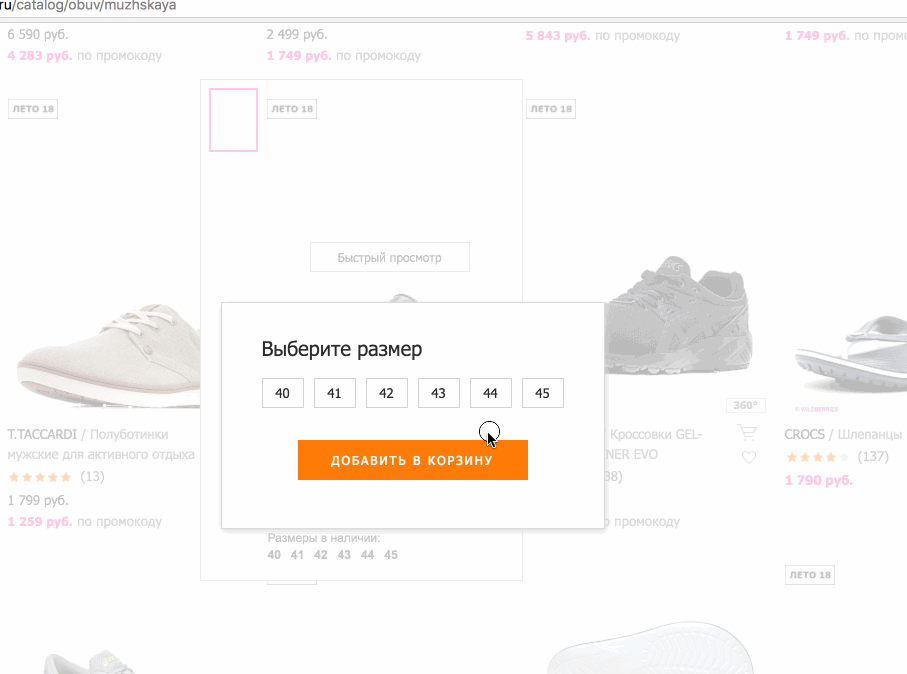The image size is (907, 674).
Task: Click the small pink-bordered thumbnail box
Action: (233, 120)
